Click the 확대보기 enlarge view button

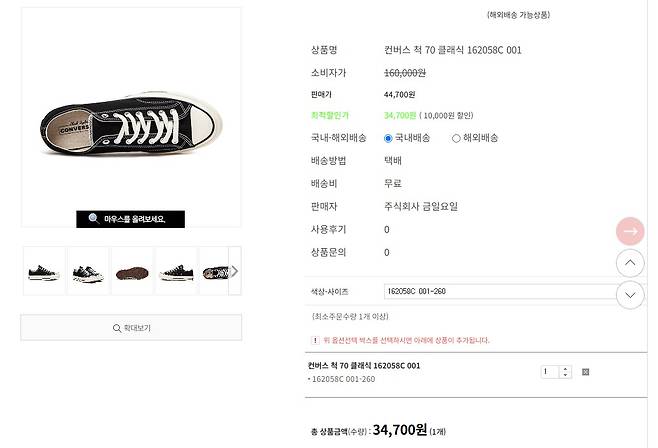pyautogui.click(x=131, y=328)
